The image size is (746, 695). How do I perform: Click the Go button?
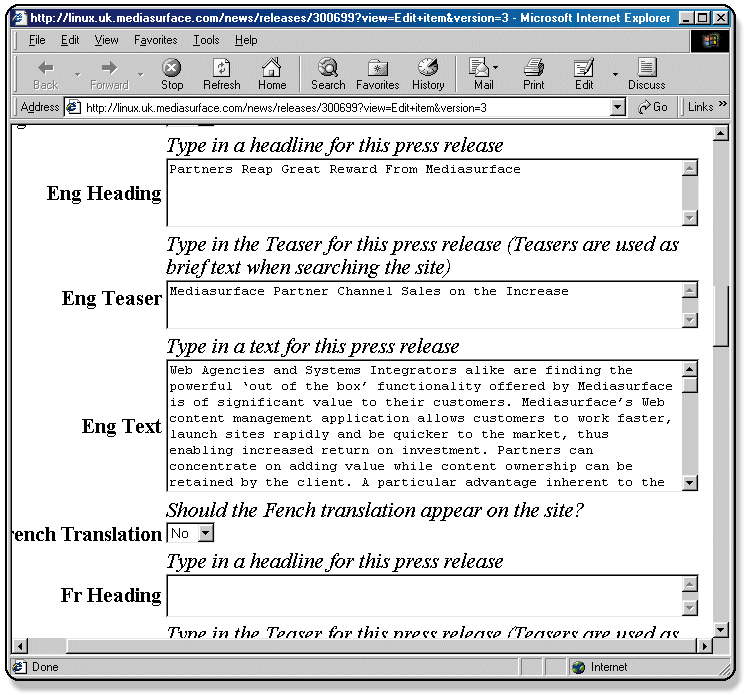[653, 108]
